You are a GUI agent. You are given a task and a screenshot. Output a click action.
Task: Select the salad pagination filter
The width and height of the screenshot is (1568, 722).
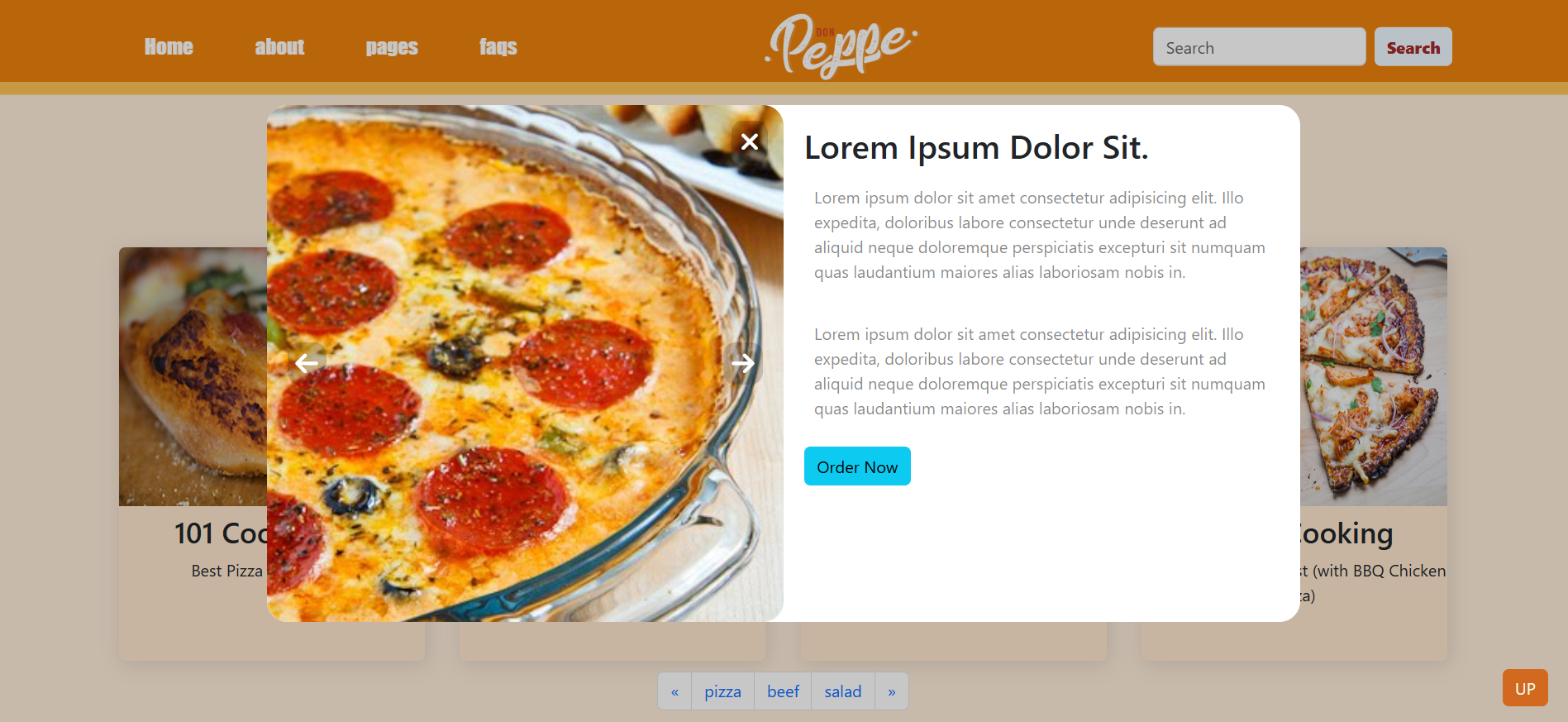pyautogui.click(x=843, y=691)
